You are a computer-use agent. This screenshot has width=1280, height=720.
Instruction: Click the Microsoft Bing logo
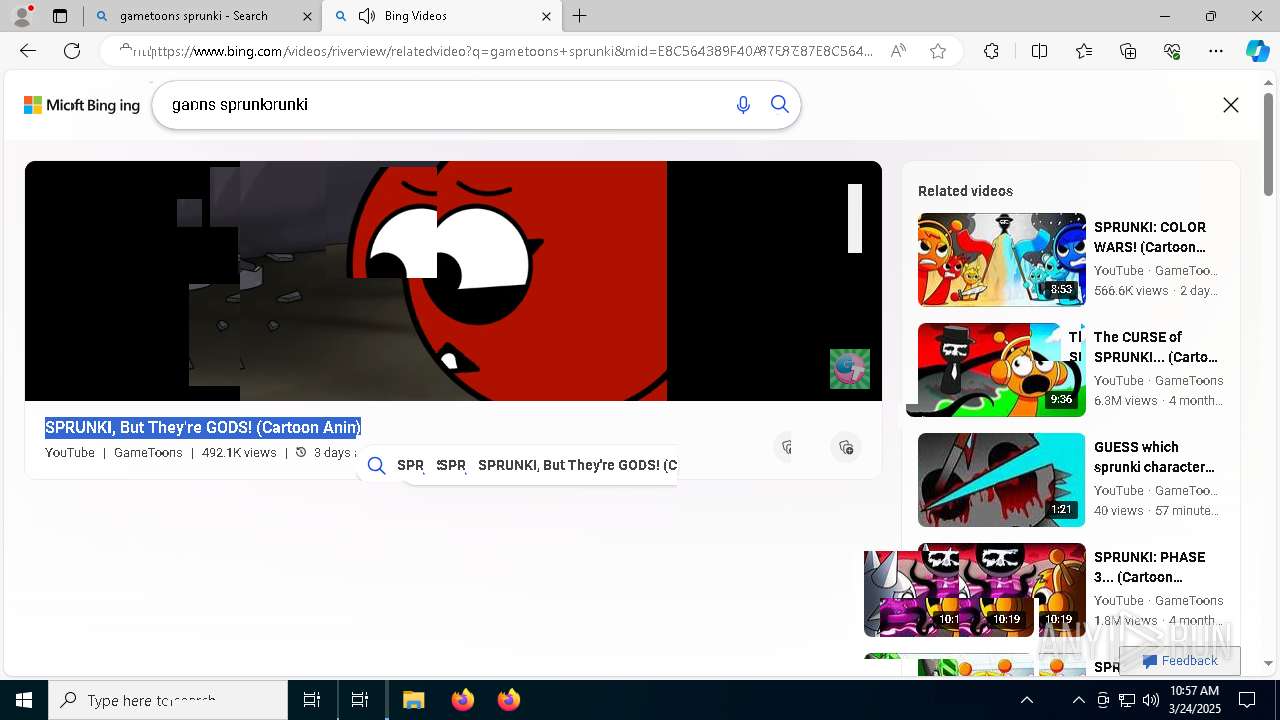(x=82, y=105)
